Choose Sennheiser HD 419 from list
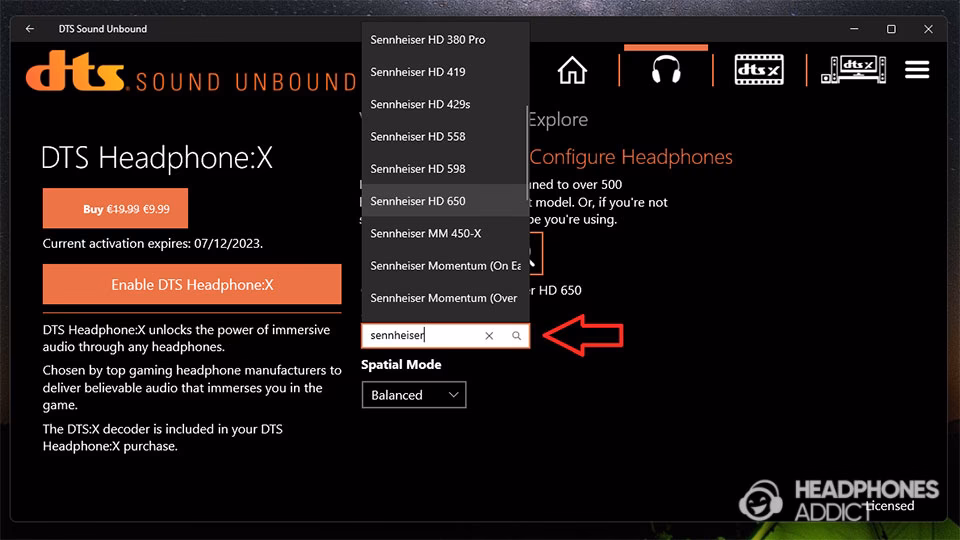The width and height of the screenshot is (960, 540). (x=444, y=72)
